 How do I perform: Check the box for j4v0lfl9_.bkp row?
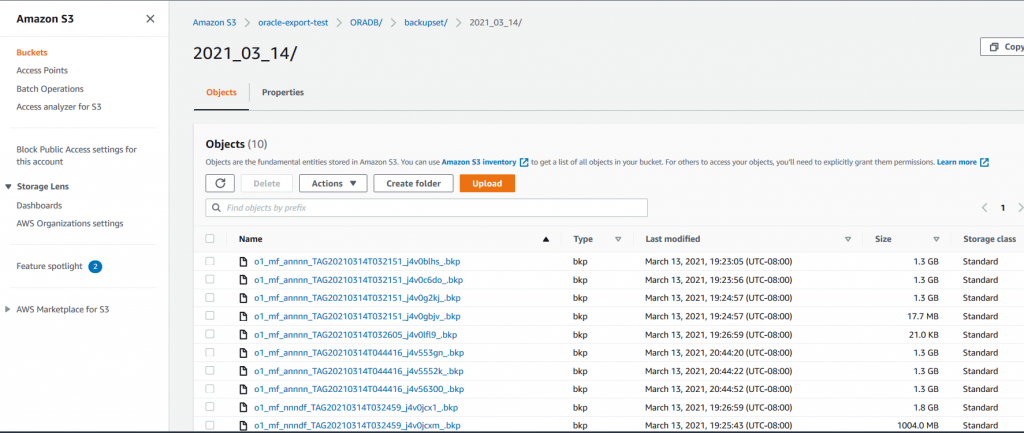point(210,334)
